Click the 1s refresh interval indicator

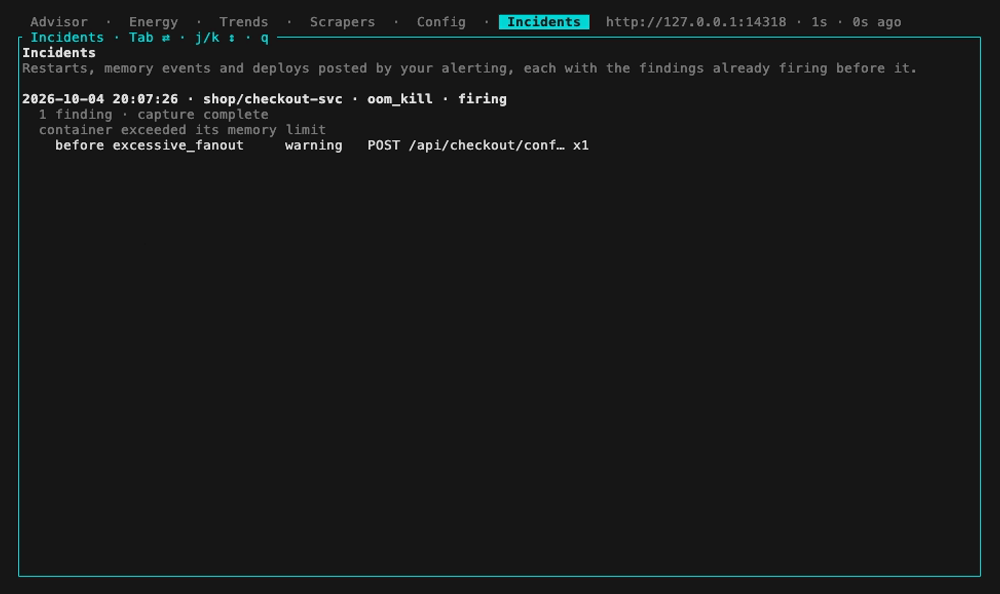tap(819, 22)
